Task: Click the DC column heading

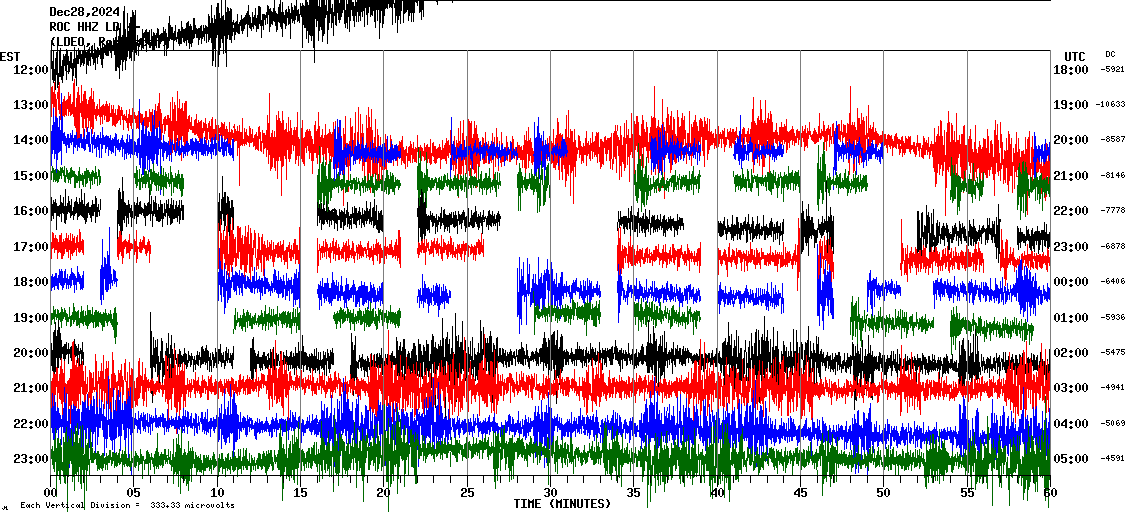Action: click(x=1110, y=54)
